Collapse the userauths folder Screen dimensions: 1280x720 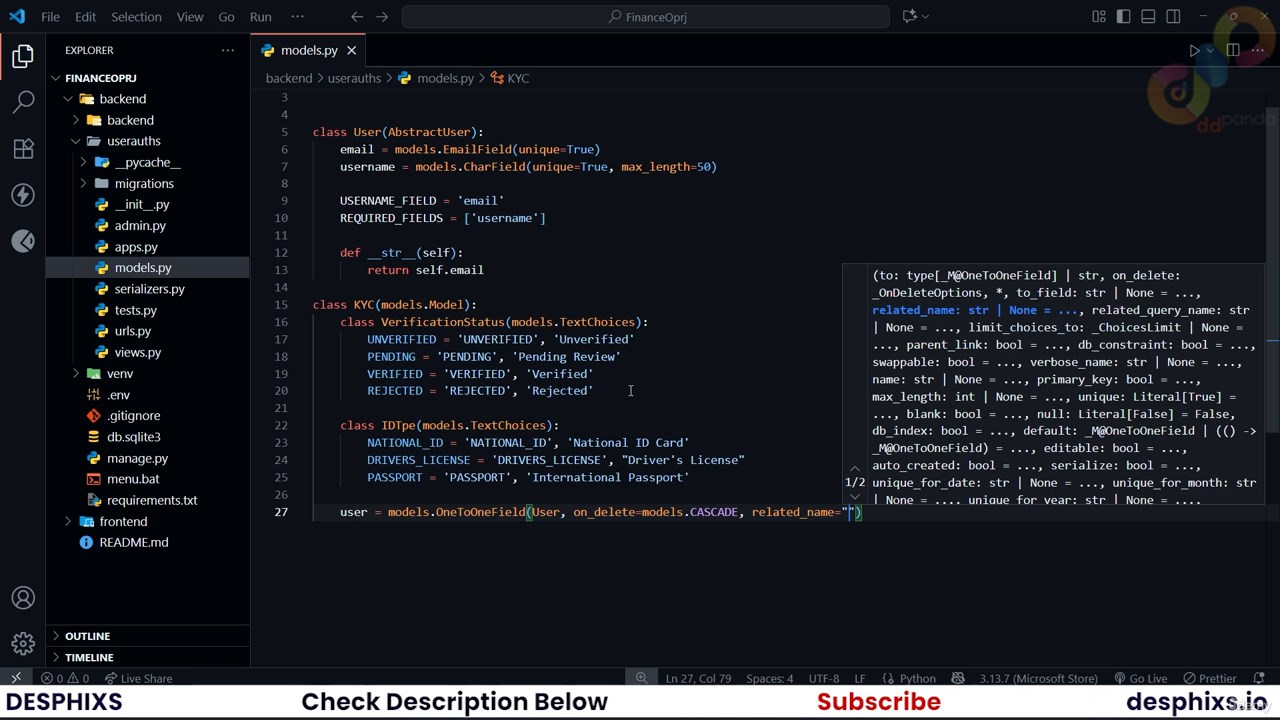pos(76,141)
